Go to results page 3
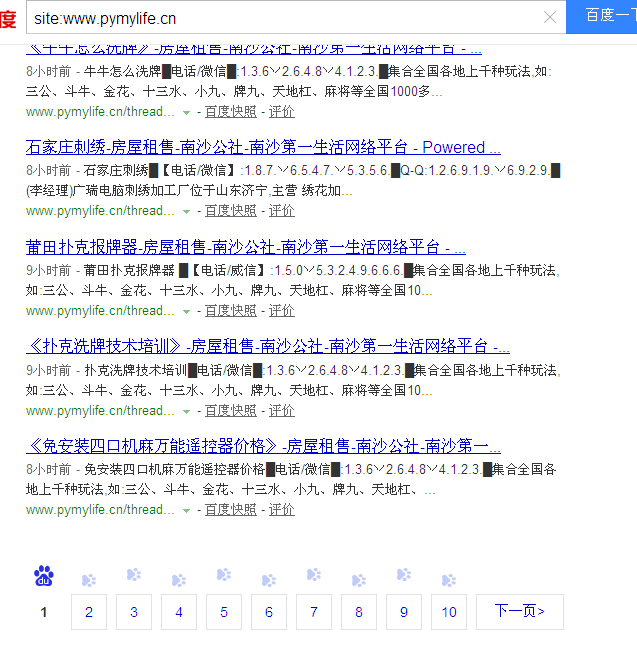 [134, 612]
